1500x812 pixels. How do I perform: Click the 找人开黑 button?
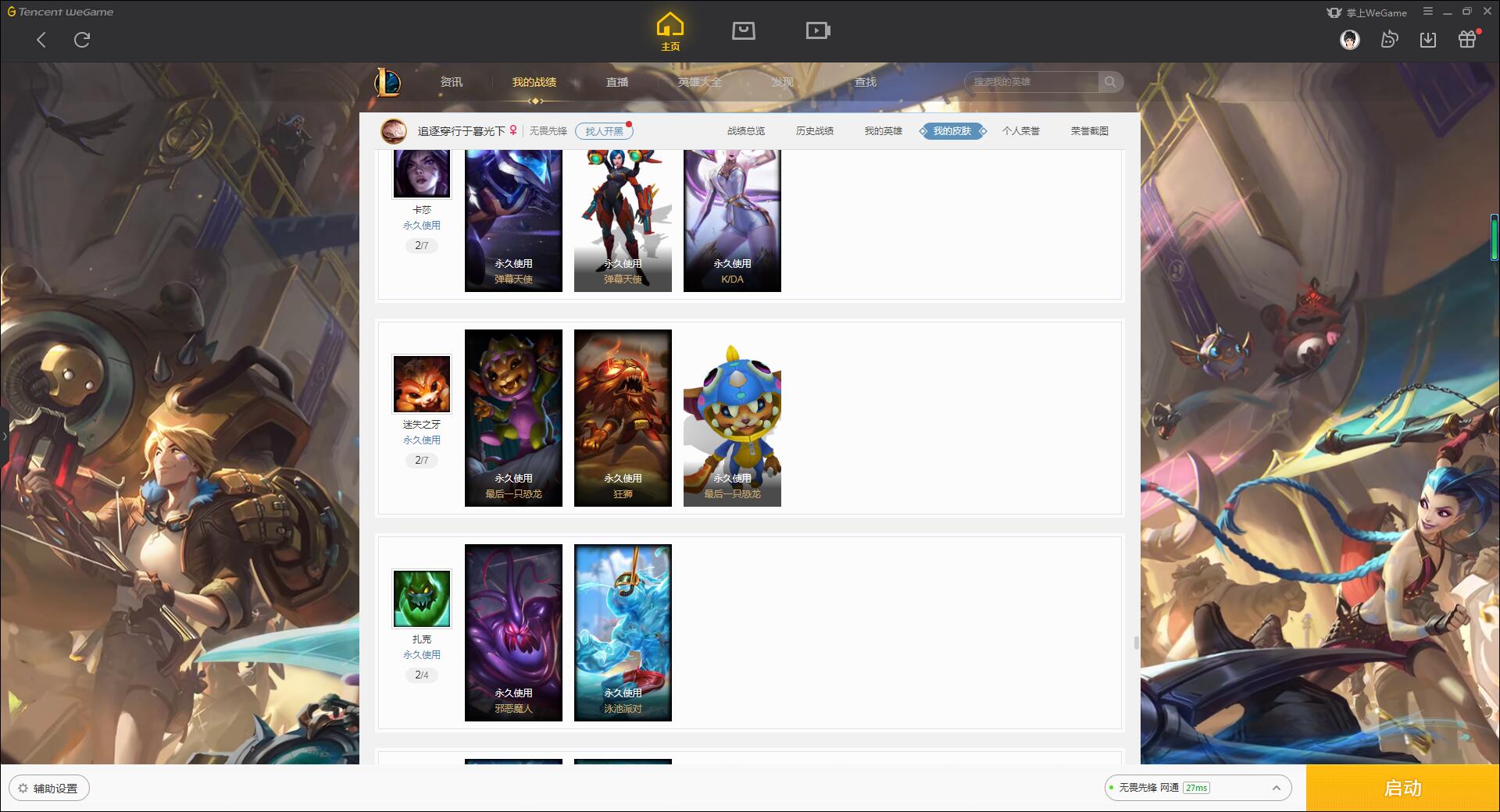pos(604,131)
